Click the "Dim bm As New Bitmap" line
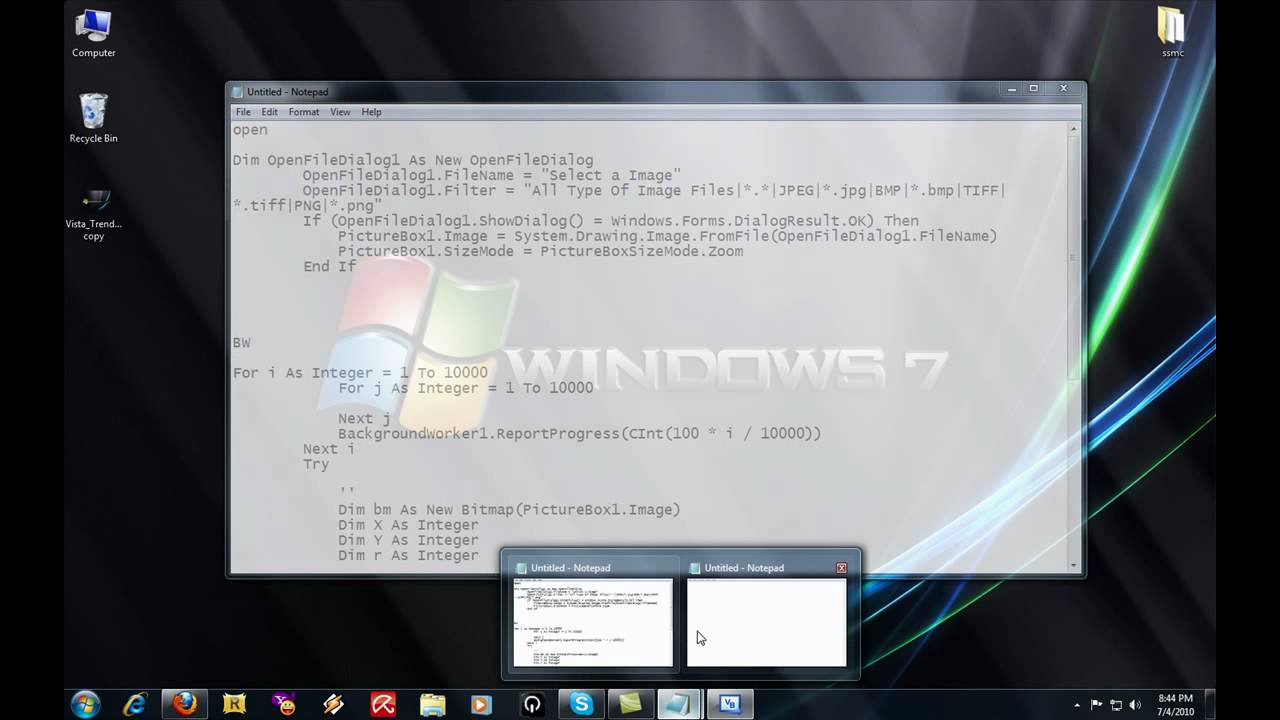The image size is (1280, 720). pos(509,509)
